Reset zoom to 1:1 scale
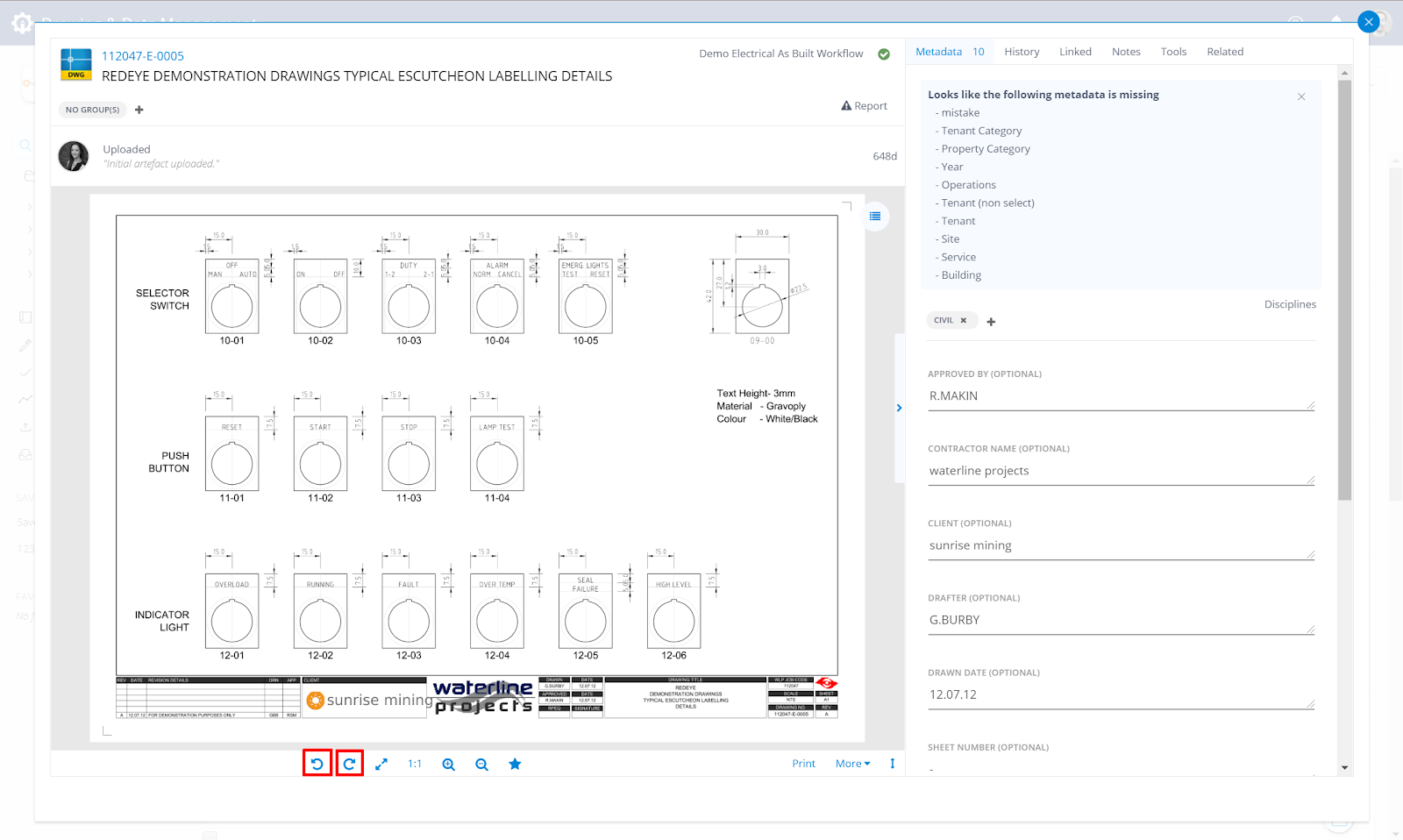Viewport: 1403px width, 840px height. click(415, 765)
